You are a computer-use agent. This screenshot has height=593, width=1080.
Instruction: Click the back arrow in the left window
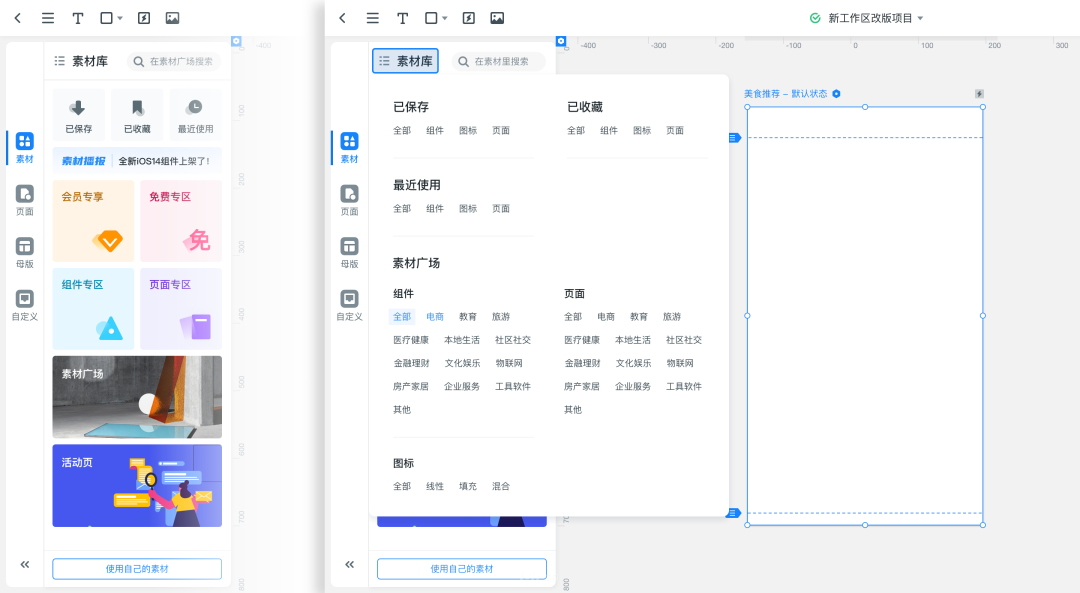tap(18, 18)
